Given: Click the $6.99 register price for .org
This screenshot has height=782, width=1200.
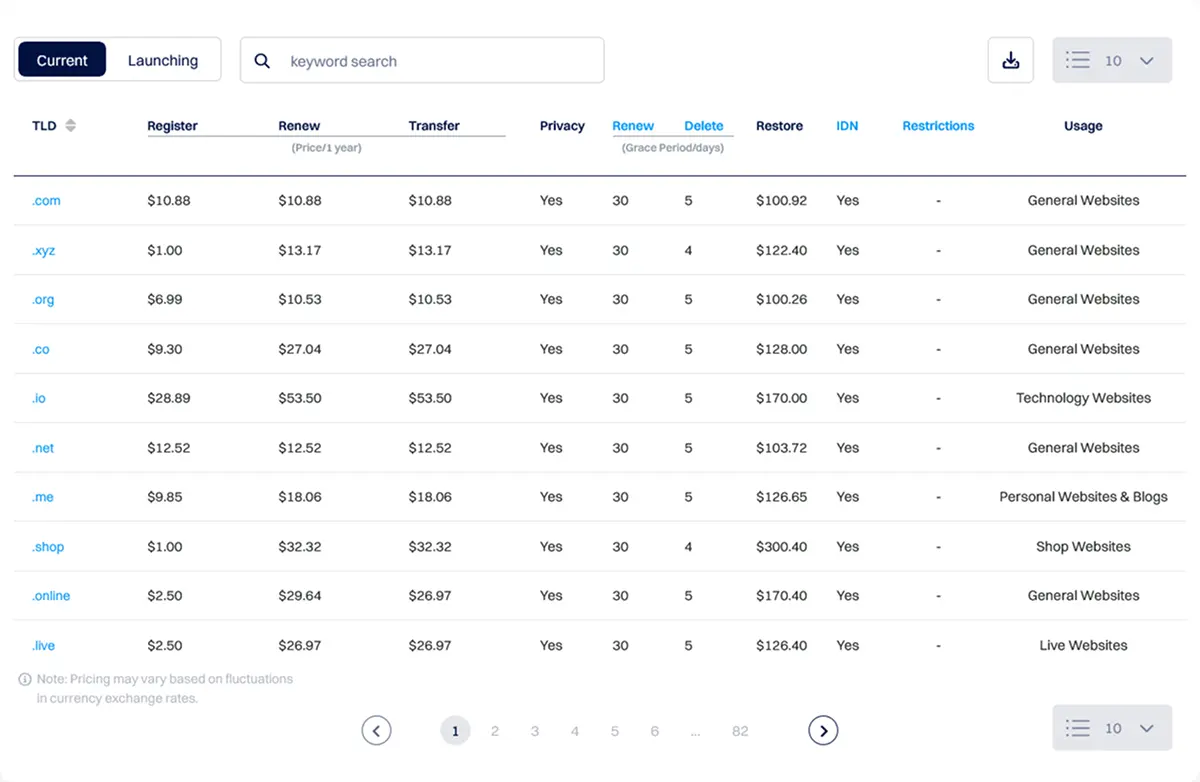Looking at the screenshot, I should (165, 299).
